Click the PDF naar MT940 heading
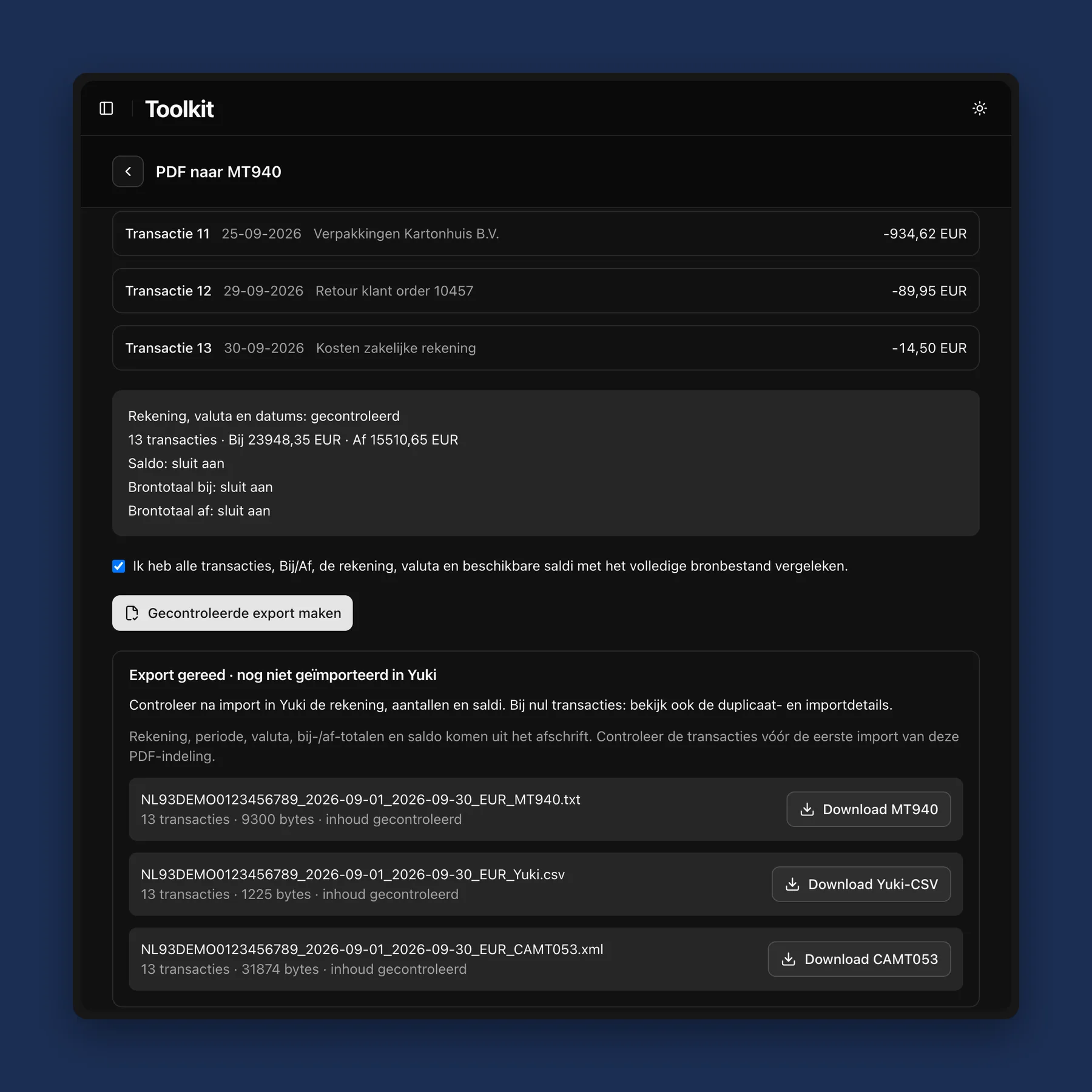 point(218,172)
